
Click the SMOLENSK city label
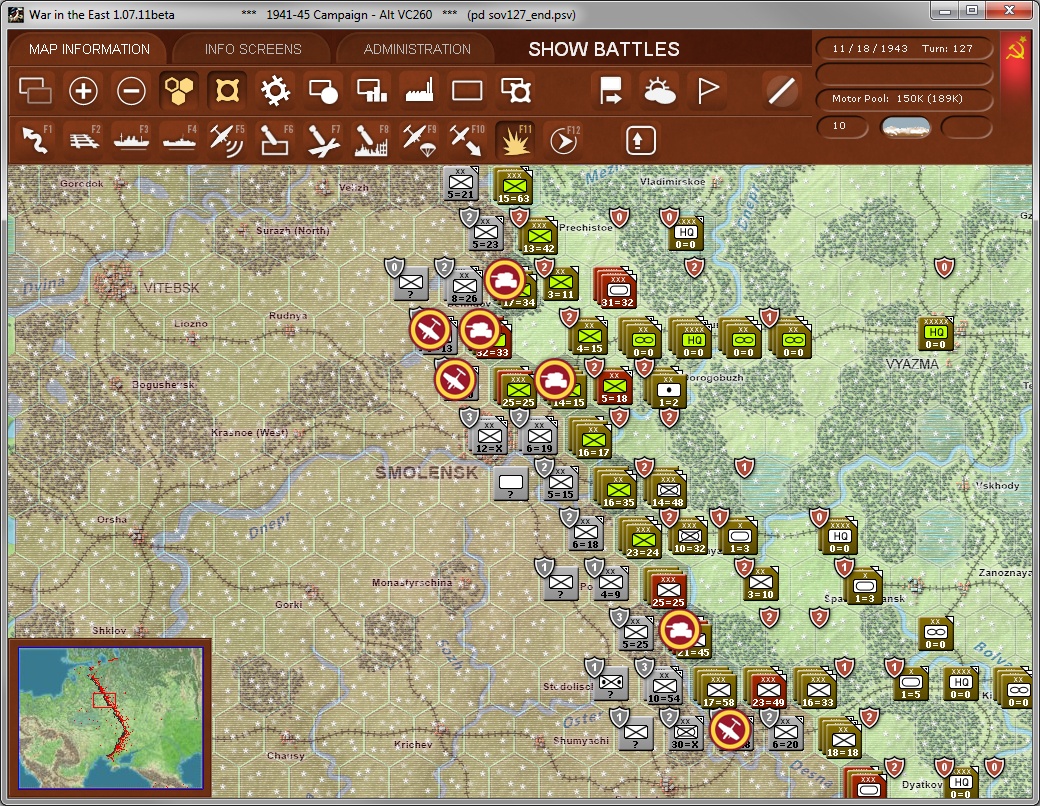(426, 472)
